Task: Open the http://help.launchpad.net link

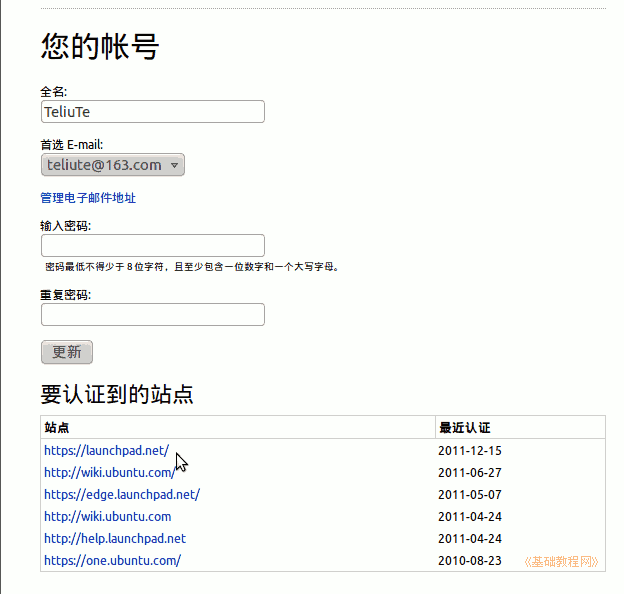Action: coord(114,539)
